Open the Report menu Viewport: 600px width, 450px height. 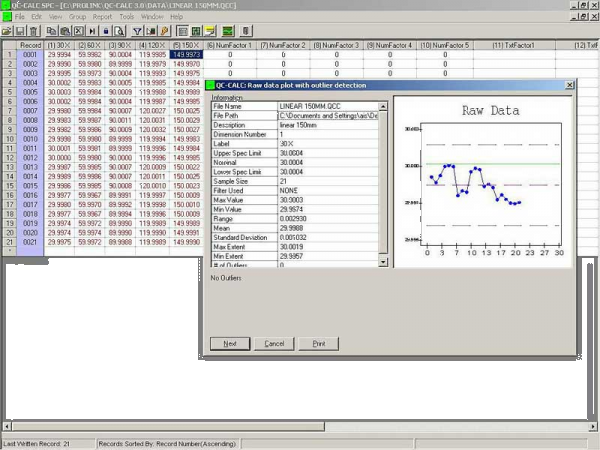point(102,17)
